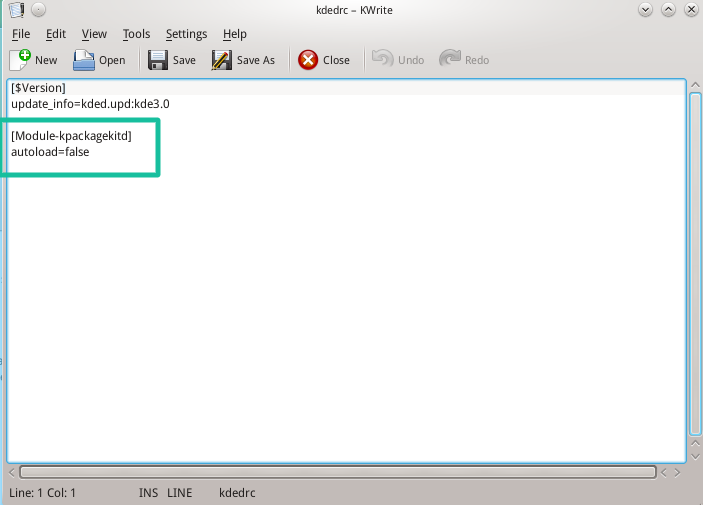The width and height of the screenshot is (703, 505).
Task: Click the autoload=false line
Action: tap(50, 152)
